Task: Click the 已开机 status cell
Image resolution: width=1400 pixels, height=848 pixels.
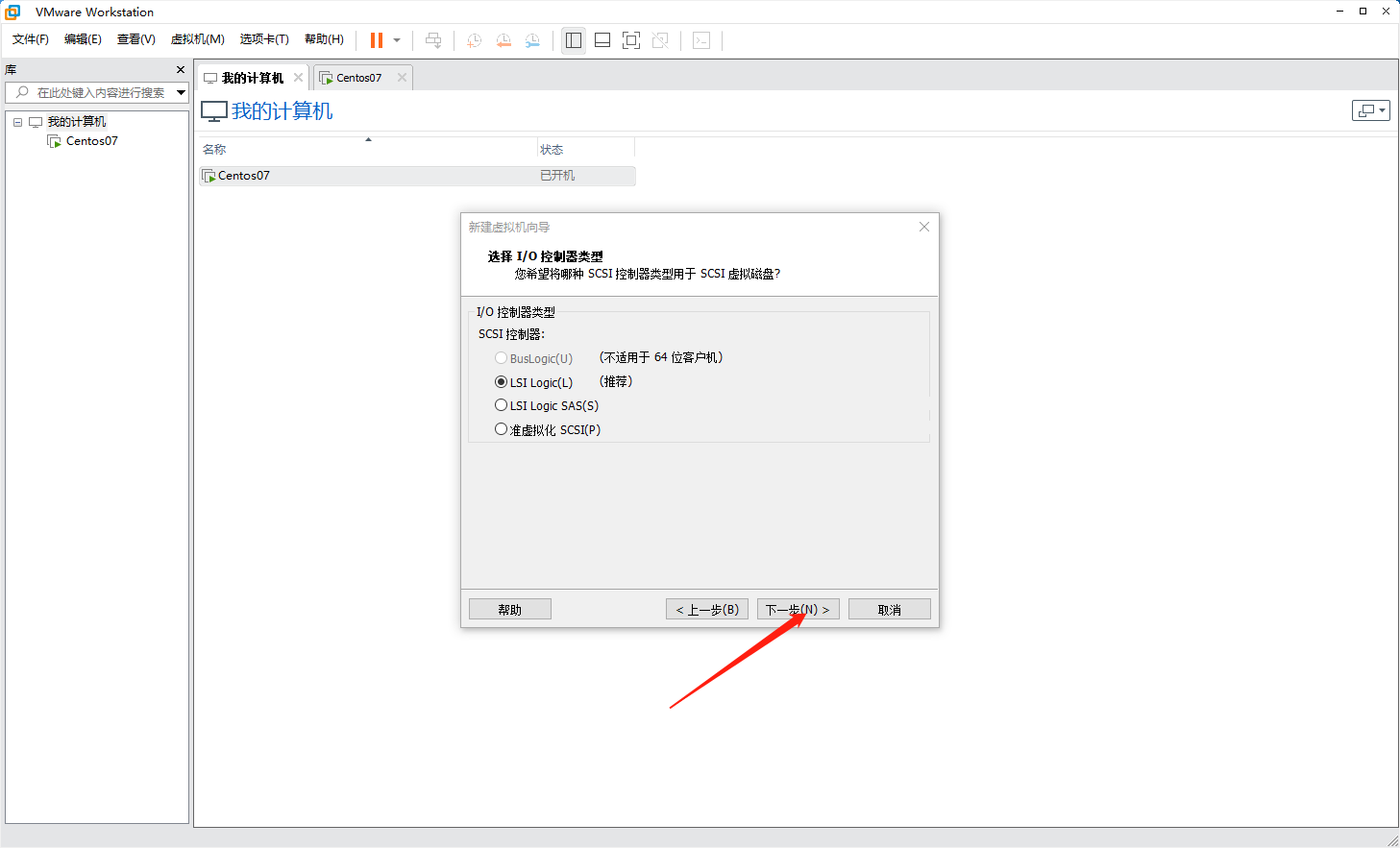Action: tap(557, 176)
